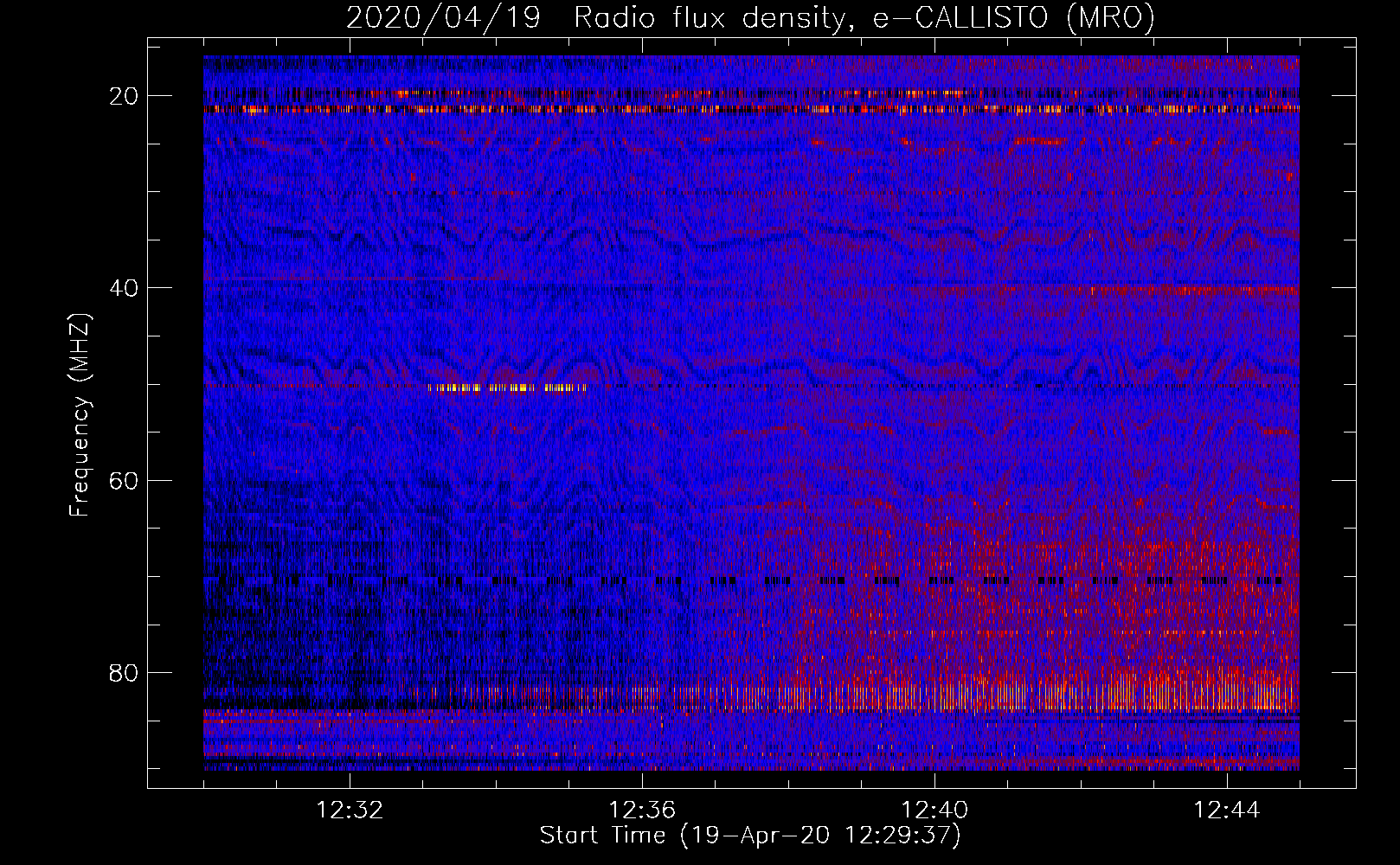This screenshot has width=1400, height=865.
Task: Click the 12:36 time tick label
Action: coord(642,811)
